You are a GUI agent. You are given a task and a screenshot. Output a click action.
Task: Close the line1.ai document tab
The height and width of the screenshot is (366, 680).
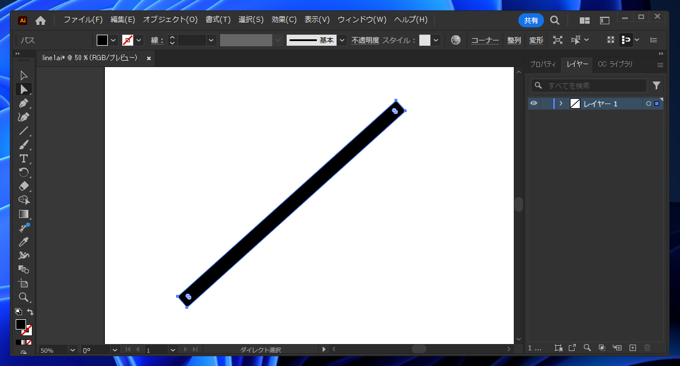tap(149, 58)
